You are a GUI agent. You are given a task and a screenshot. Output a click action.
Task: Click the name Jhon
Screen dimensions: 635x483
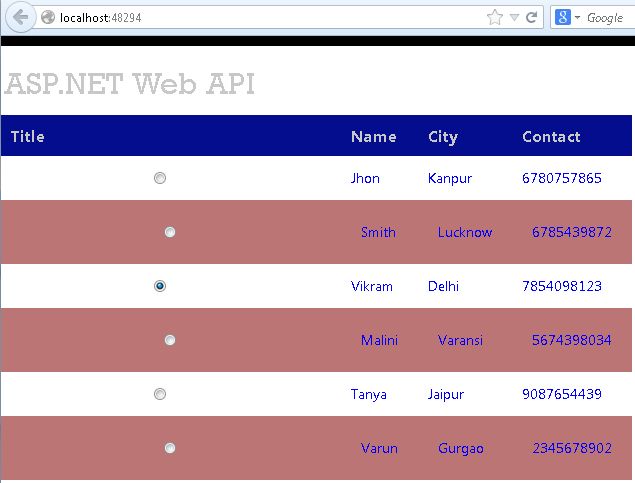pos(365,178)
